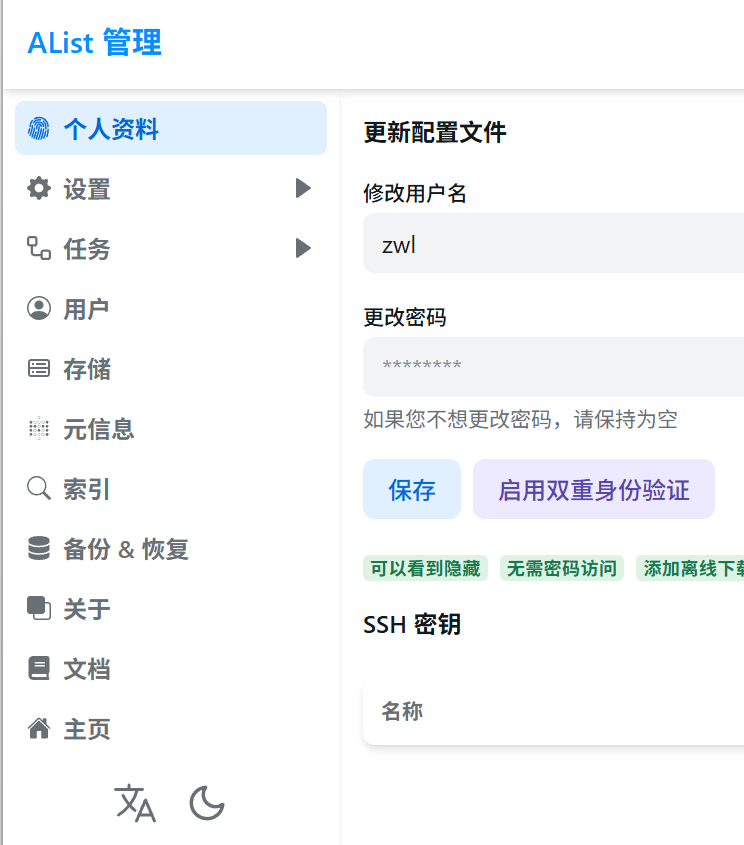Open the 存储 menu item
This screenshot has height=845, width=744.
coord(171,369)
